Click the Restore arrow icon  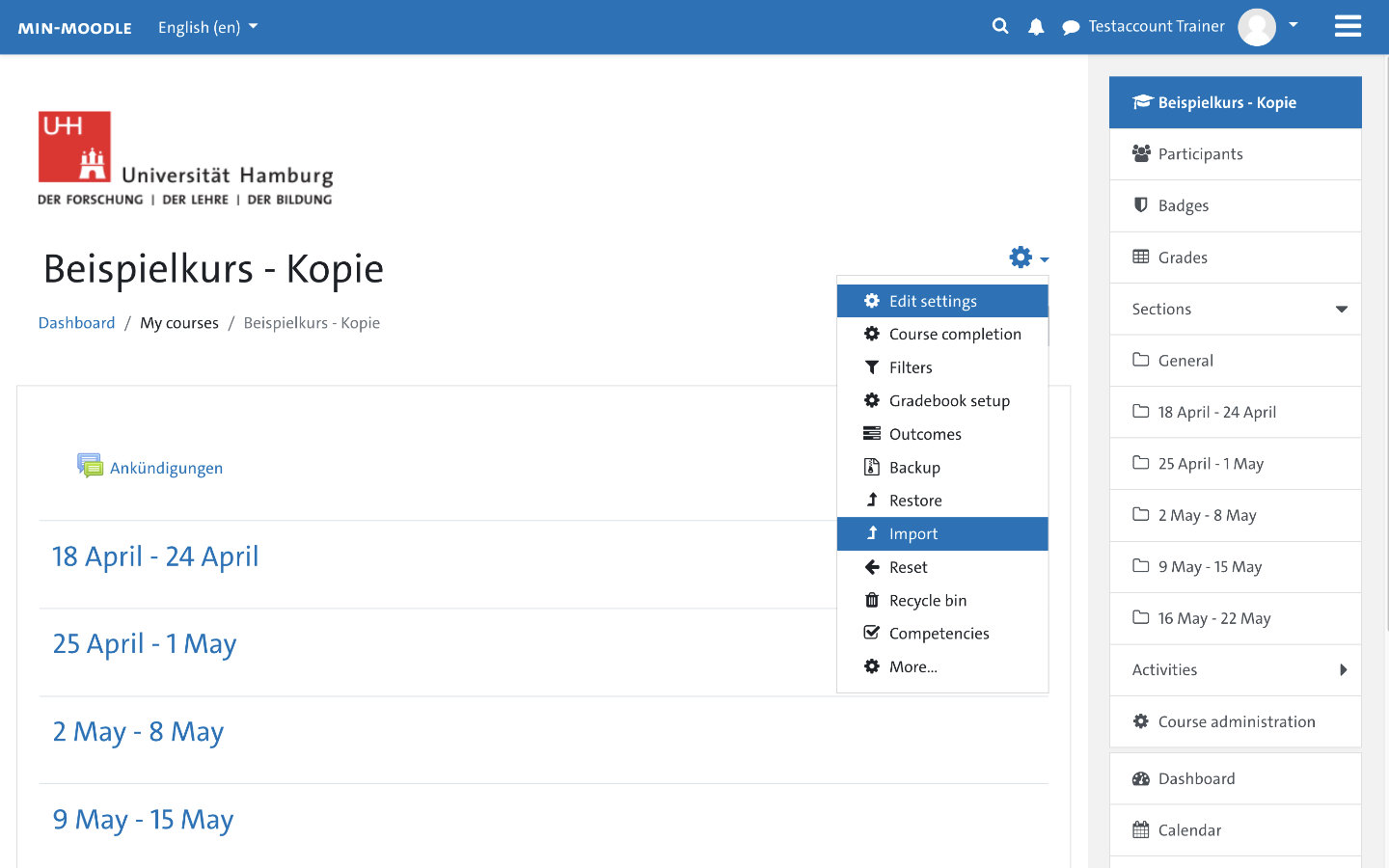(872, 500)
